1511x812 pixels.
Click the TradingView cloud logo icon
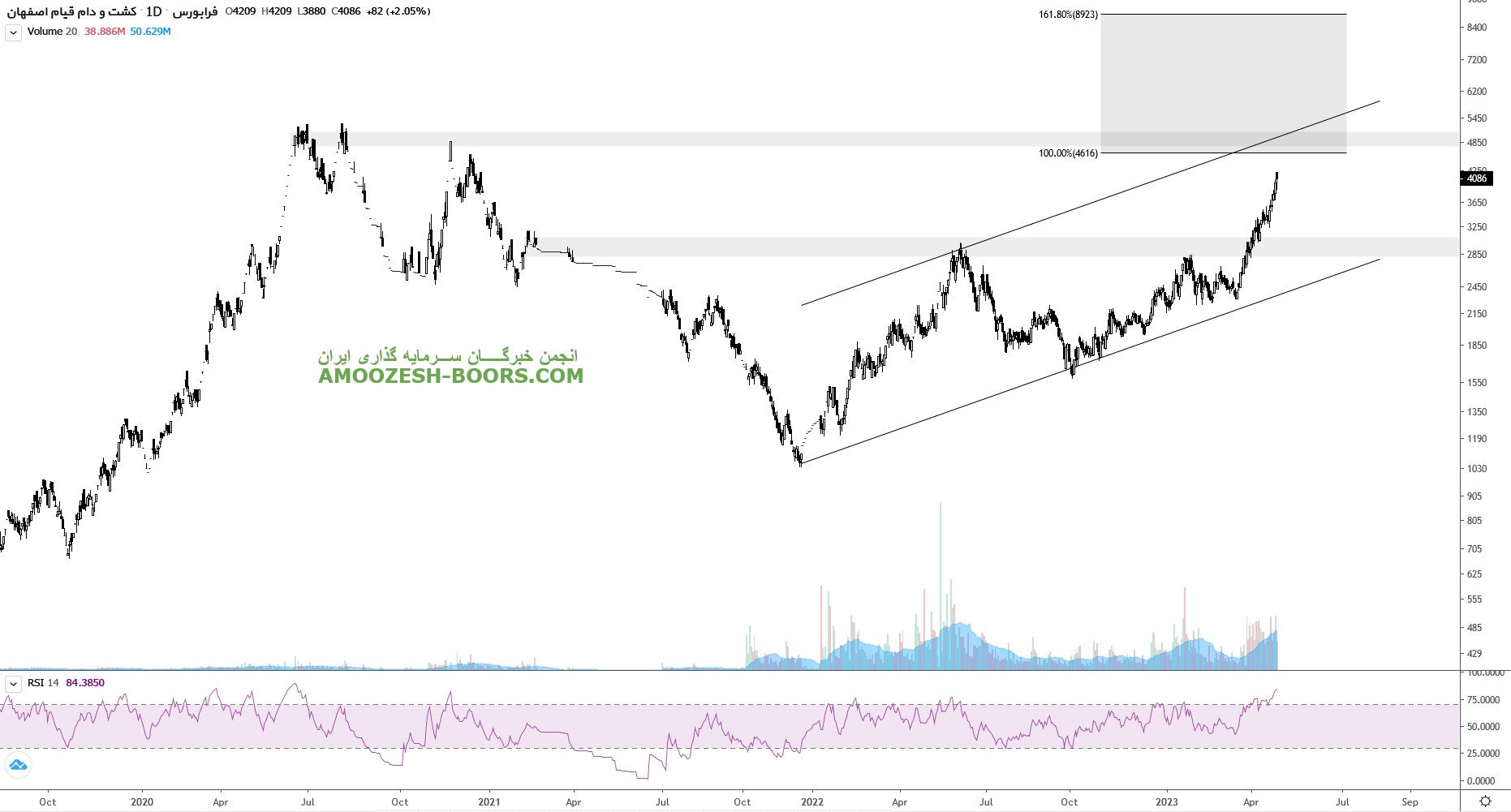[18, 765]
